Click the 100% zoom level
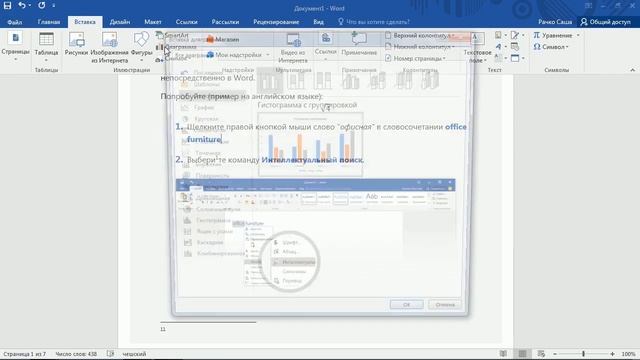This screenshot has height=360, width=640. pyautogui.click(x=629, y=354)
